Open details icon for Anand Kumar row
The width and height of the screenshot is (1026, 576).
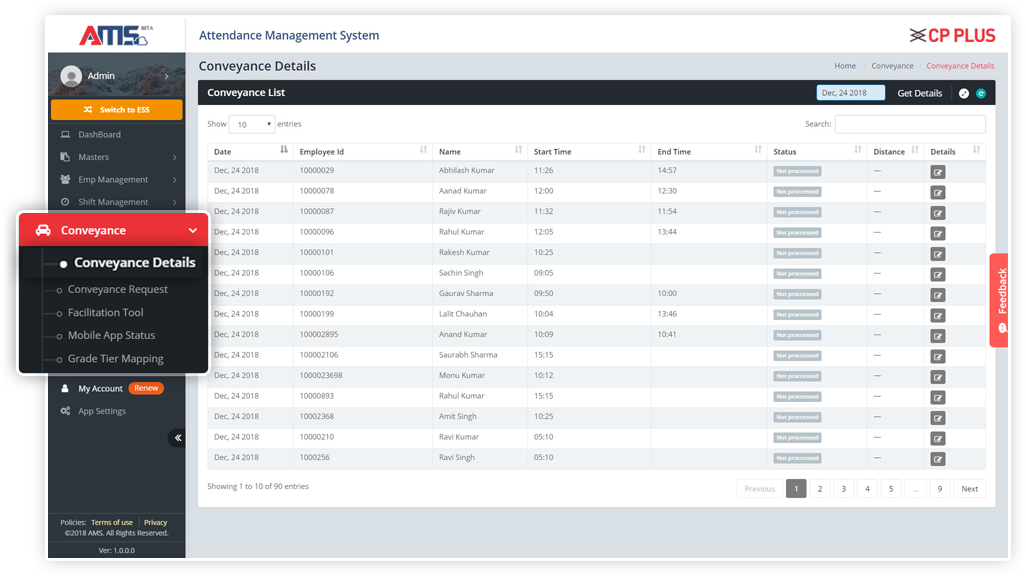tap(938, 336)
